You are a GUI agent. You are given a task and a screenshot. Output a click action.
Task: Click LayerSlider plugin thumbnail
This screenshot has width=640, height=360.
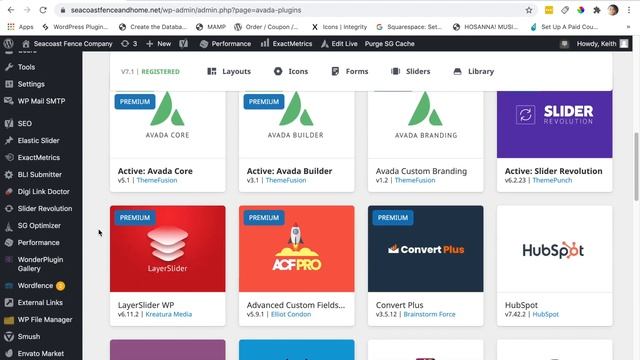pos(167,249)
